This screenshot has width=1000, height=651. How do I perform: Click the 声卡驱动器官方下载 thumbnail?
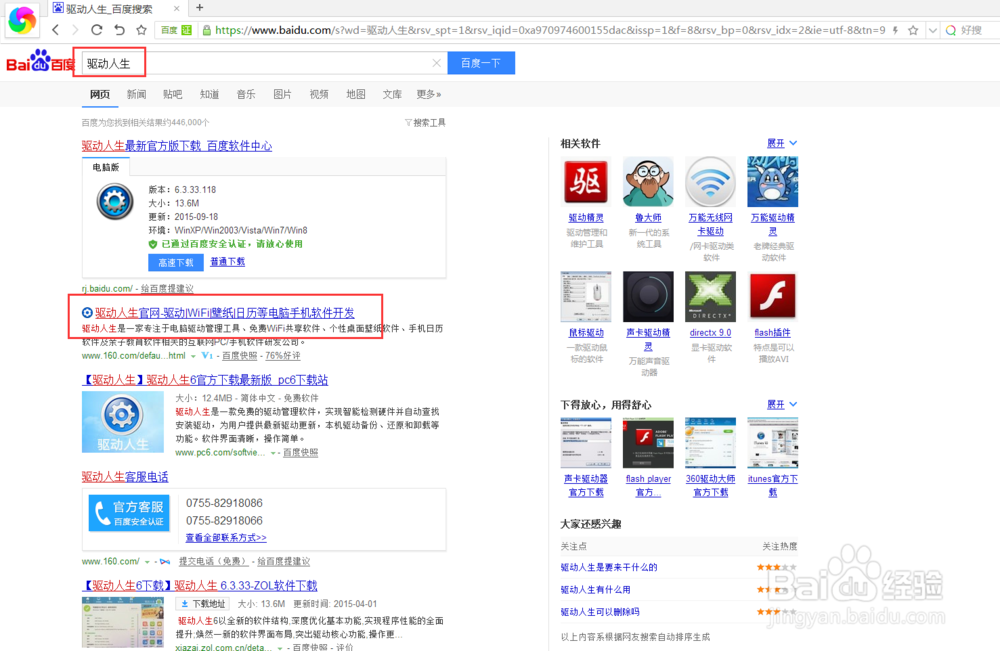point(586,443)
